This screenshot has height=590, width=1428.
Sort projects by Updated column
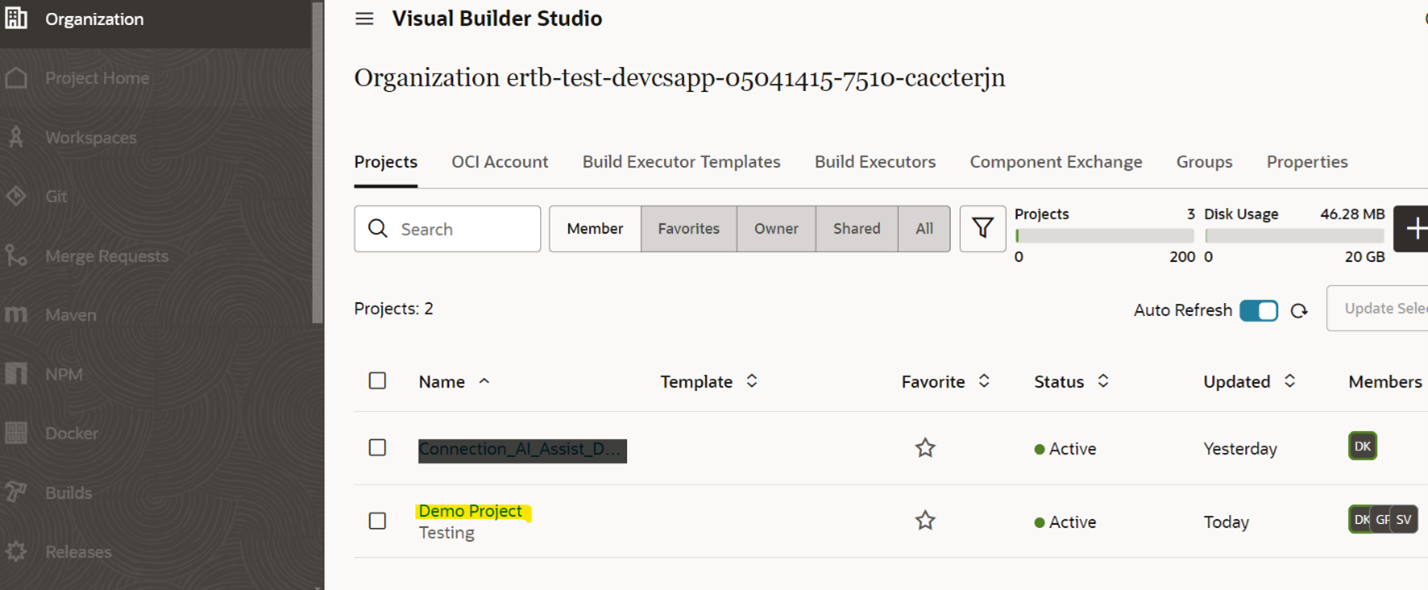click(1289, 381)
